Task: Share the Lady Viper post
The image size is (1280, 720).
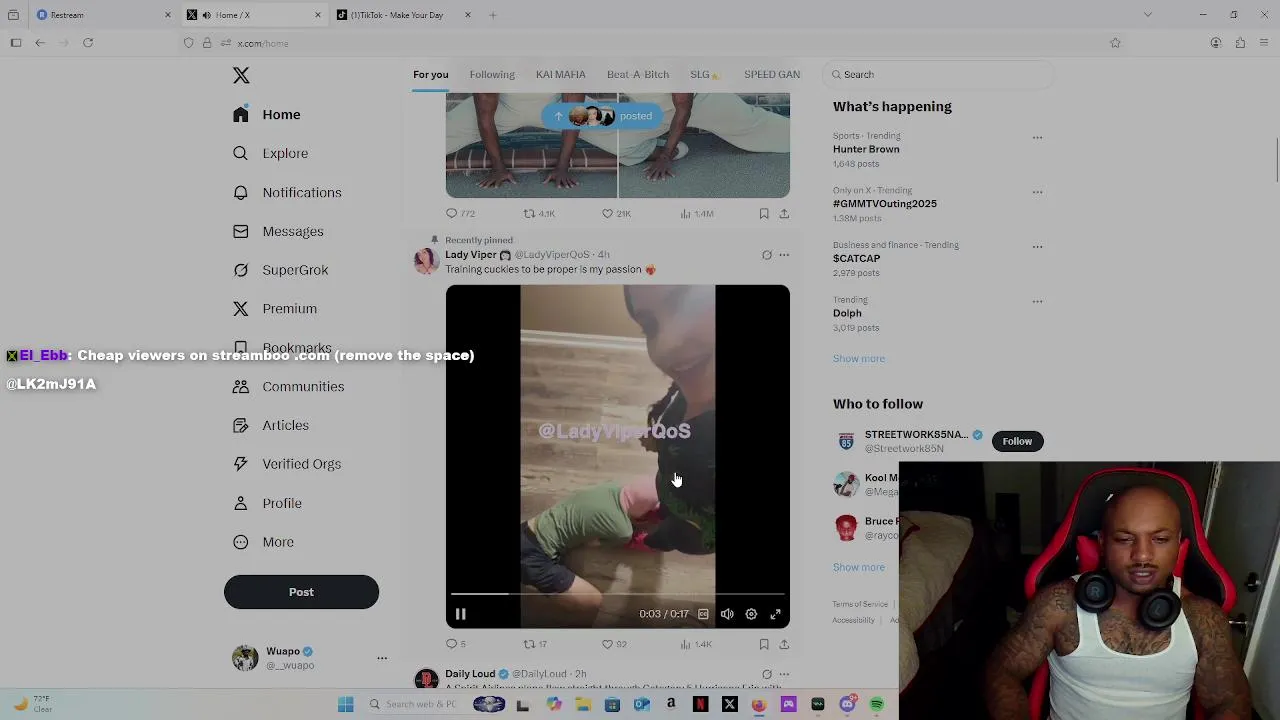Action: (x=784, y=644)
